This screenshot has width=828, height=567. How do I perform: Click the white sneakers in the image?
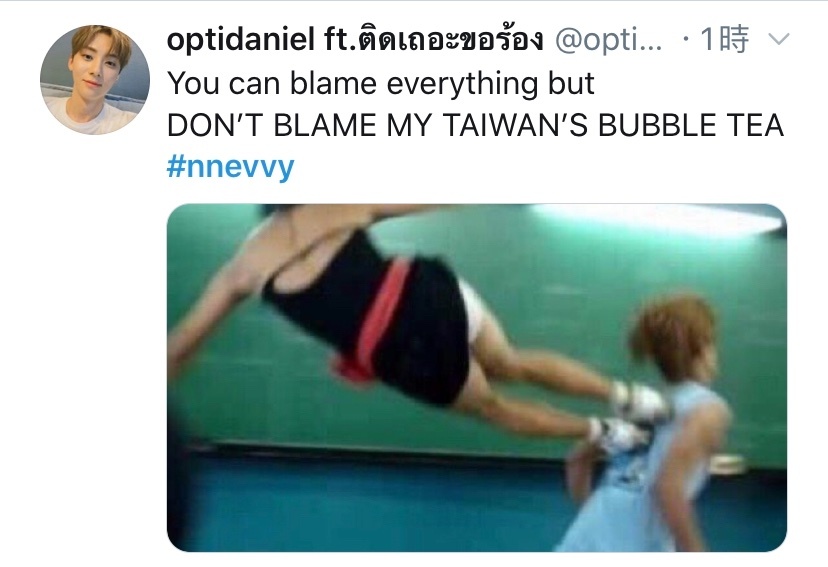coord(628,417)
